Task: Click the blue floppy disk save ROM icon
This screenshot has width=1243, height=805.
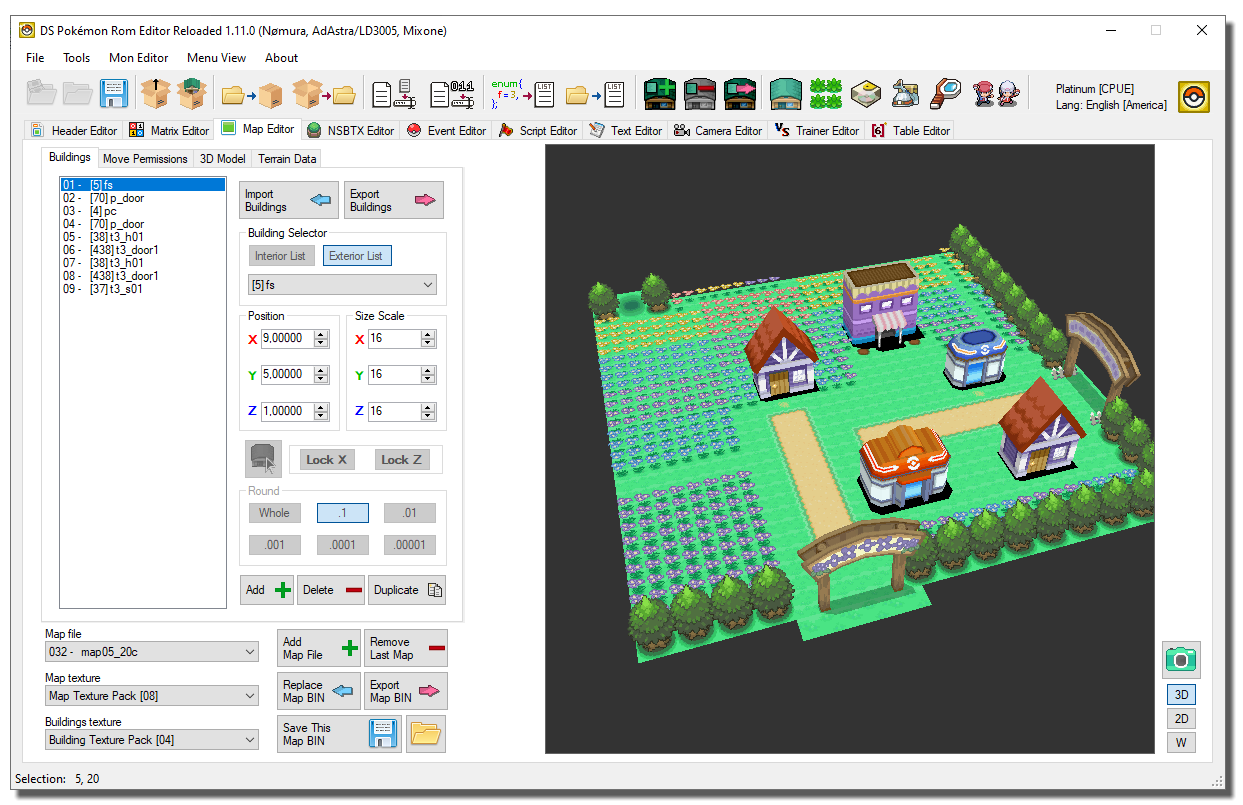Action: click(114, 94)
